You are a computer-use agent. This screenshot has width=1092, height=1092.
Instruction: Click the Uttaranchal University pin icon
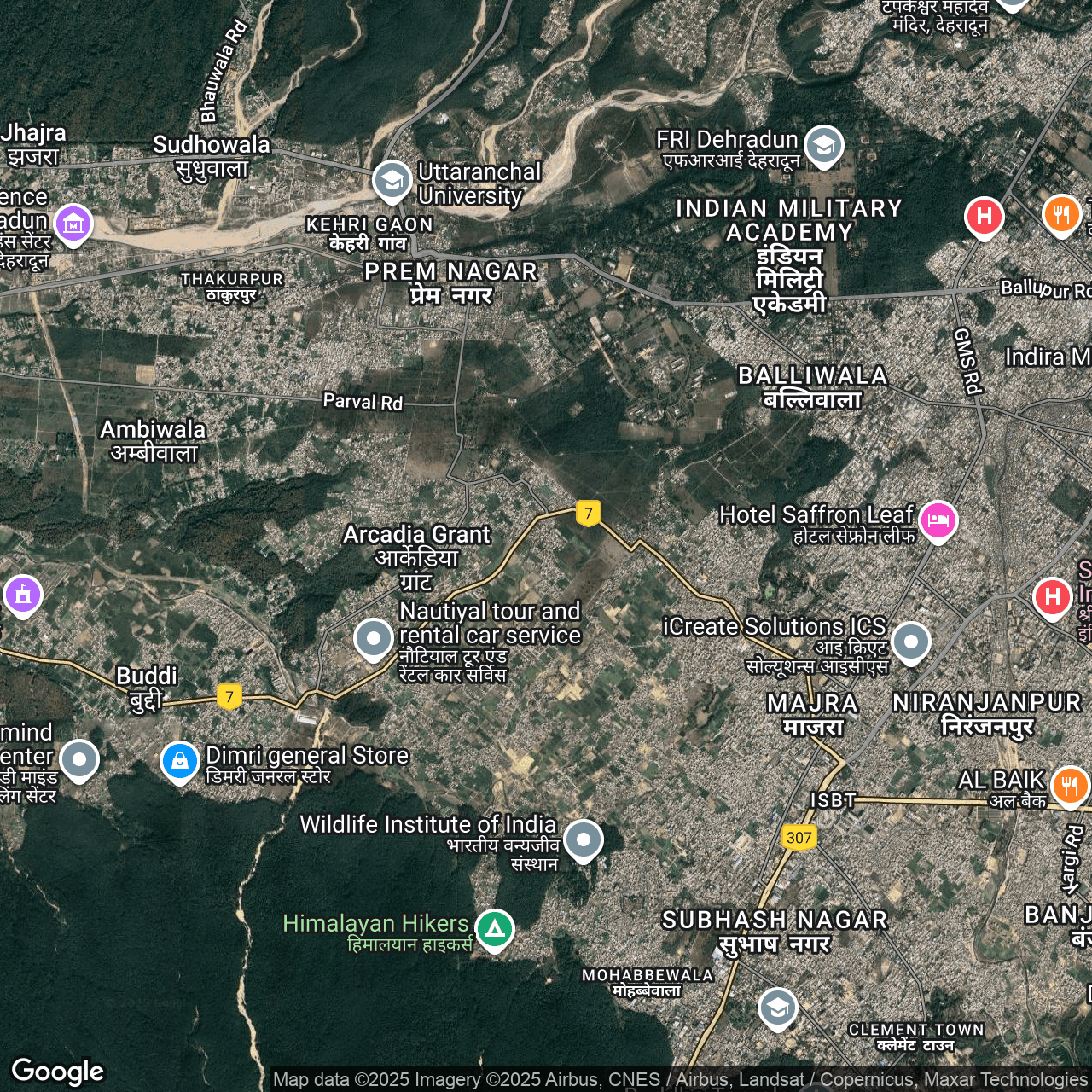tap(392, 181)
